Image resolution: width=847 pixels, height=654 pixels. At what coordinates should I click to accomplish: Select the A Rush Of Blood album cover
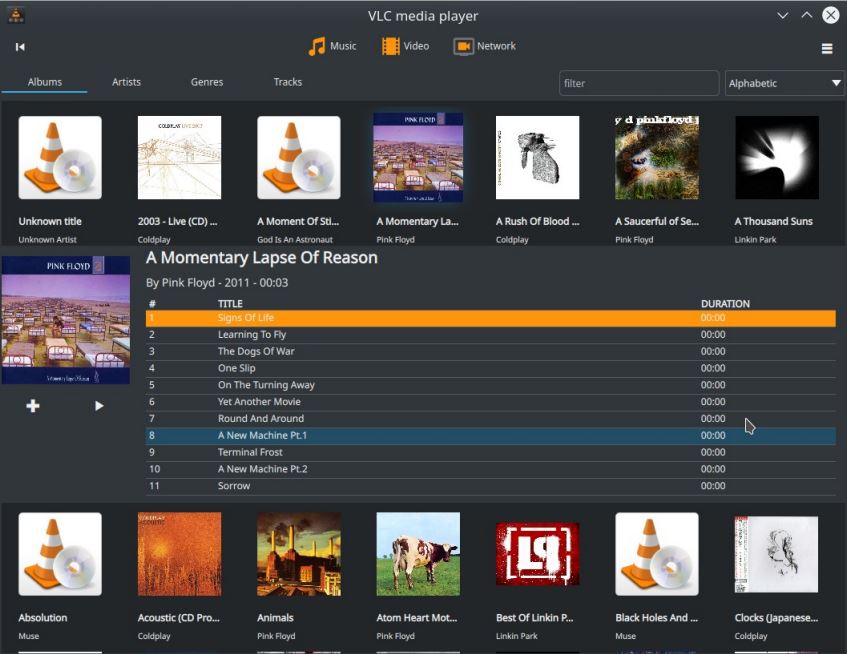[x=537, y=158]
